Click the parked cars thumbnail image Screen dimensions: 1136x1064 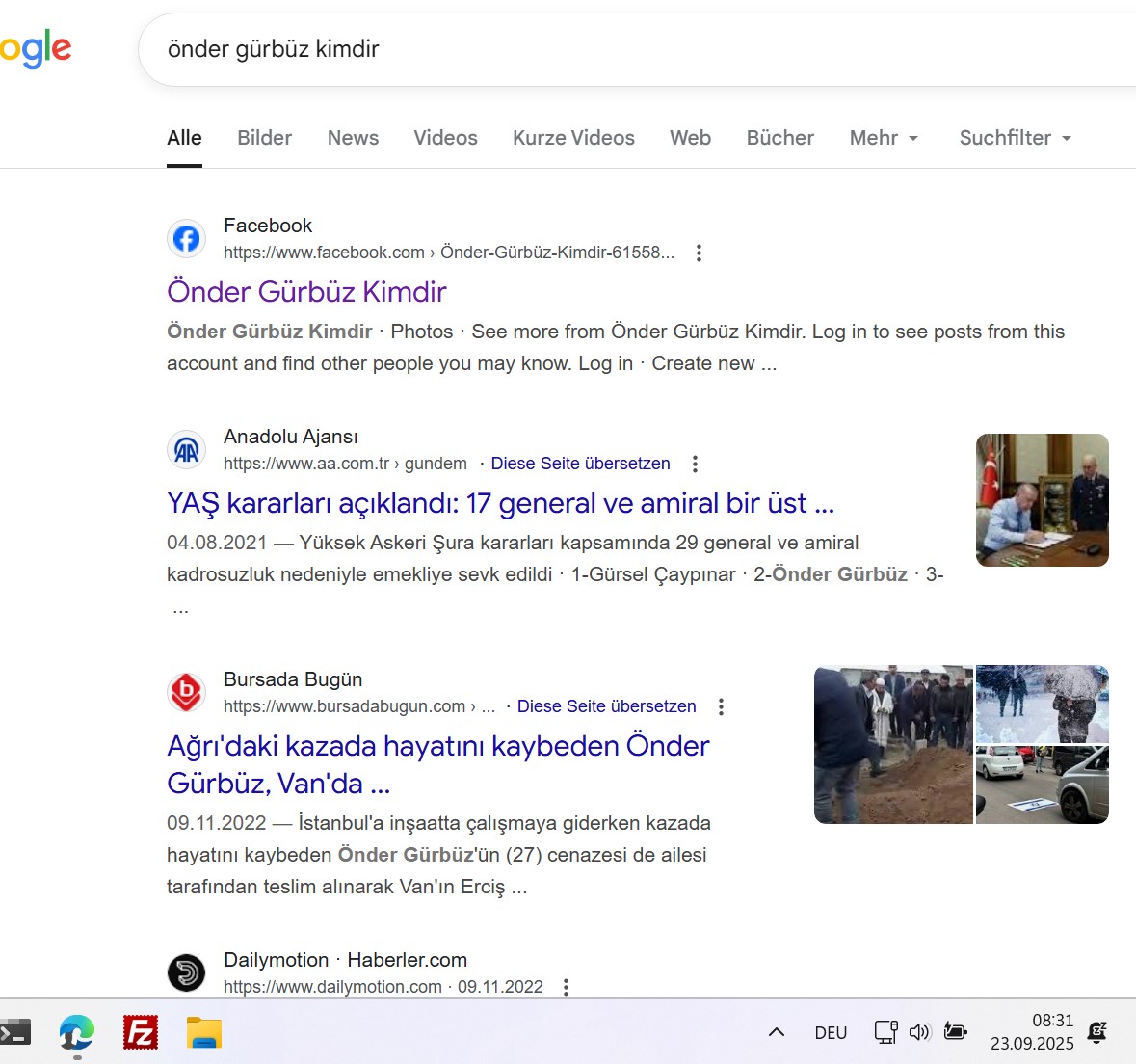click(1042, 785)
